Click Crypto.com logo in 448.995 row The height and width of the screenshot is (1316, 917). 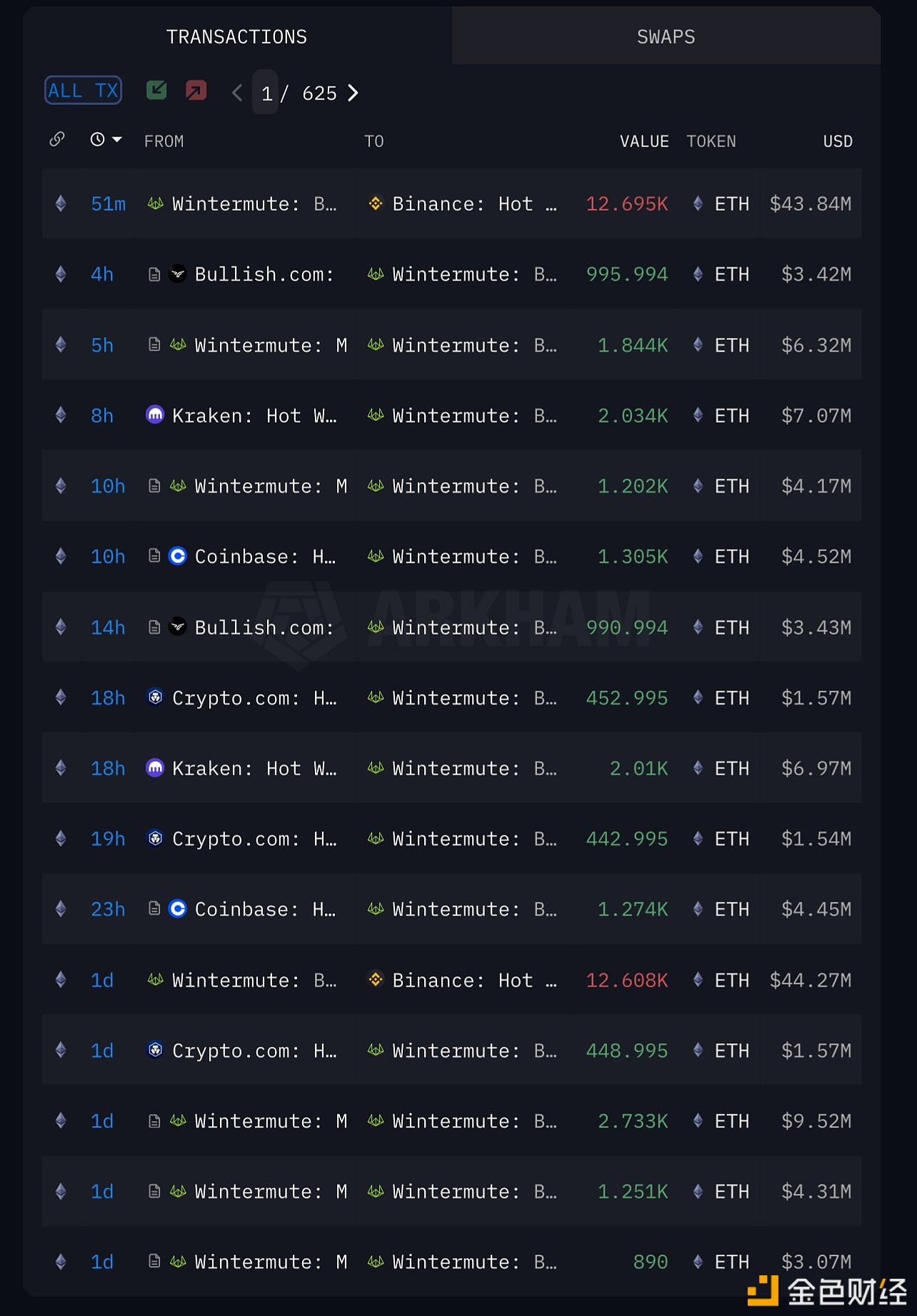point(155,1050)
